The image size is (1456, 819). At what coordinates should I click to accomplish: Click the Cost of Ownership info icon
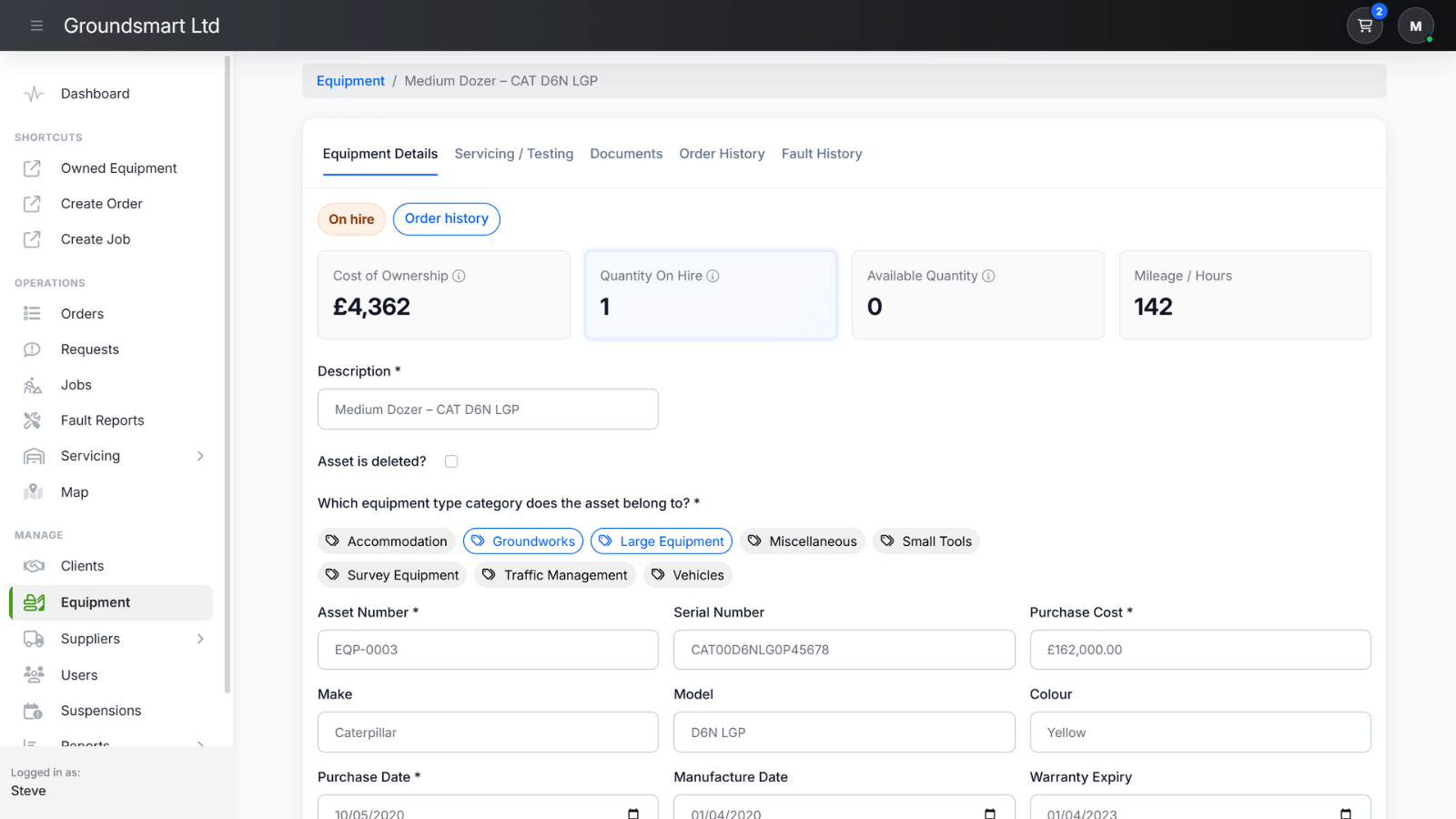click(460, 276)
